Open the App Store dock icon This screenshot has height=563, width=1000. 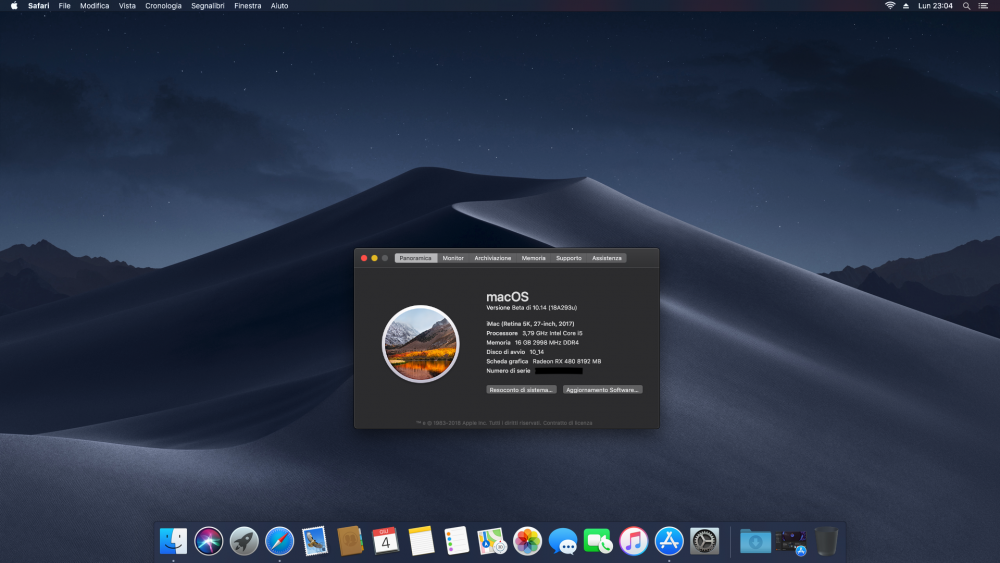pos(669,541)
